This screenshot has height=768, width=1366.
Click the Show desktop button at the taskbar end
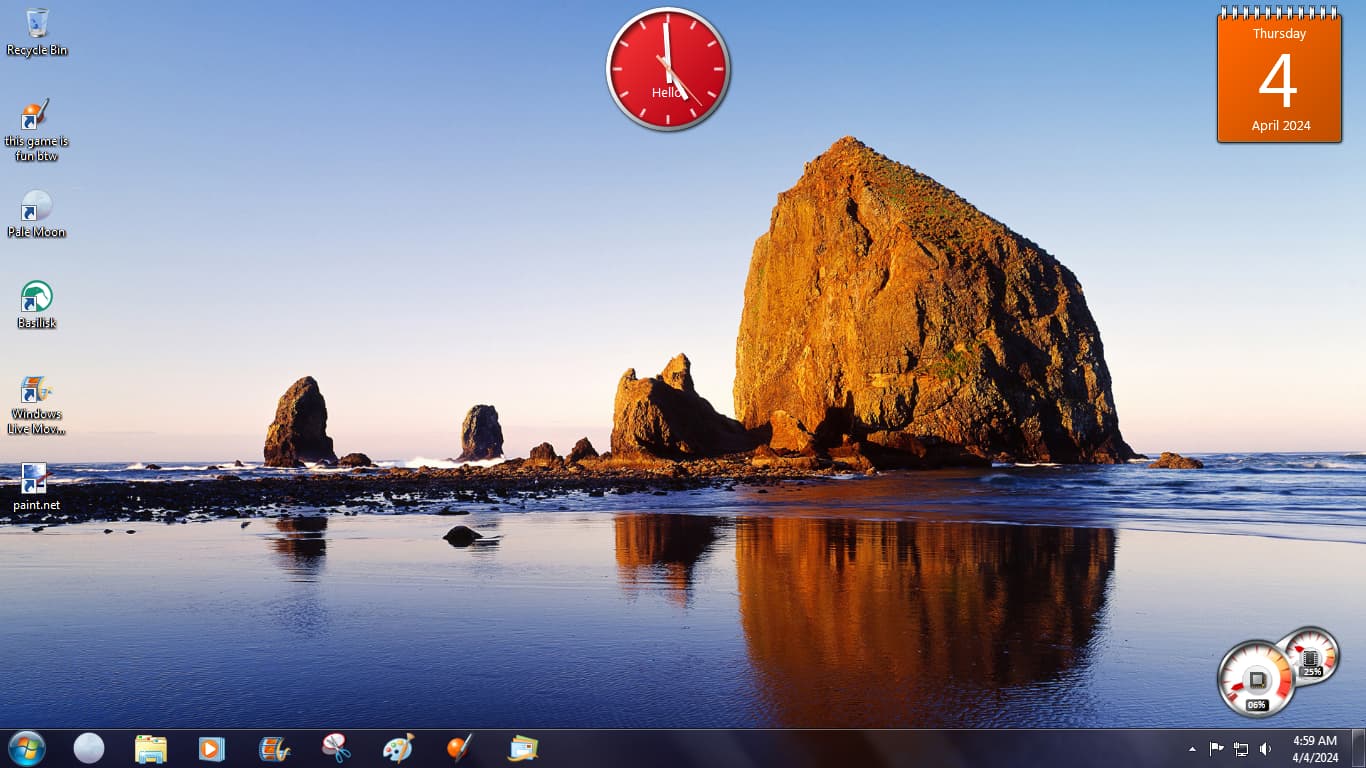point(1358,748)
